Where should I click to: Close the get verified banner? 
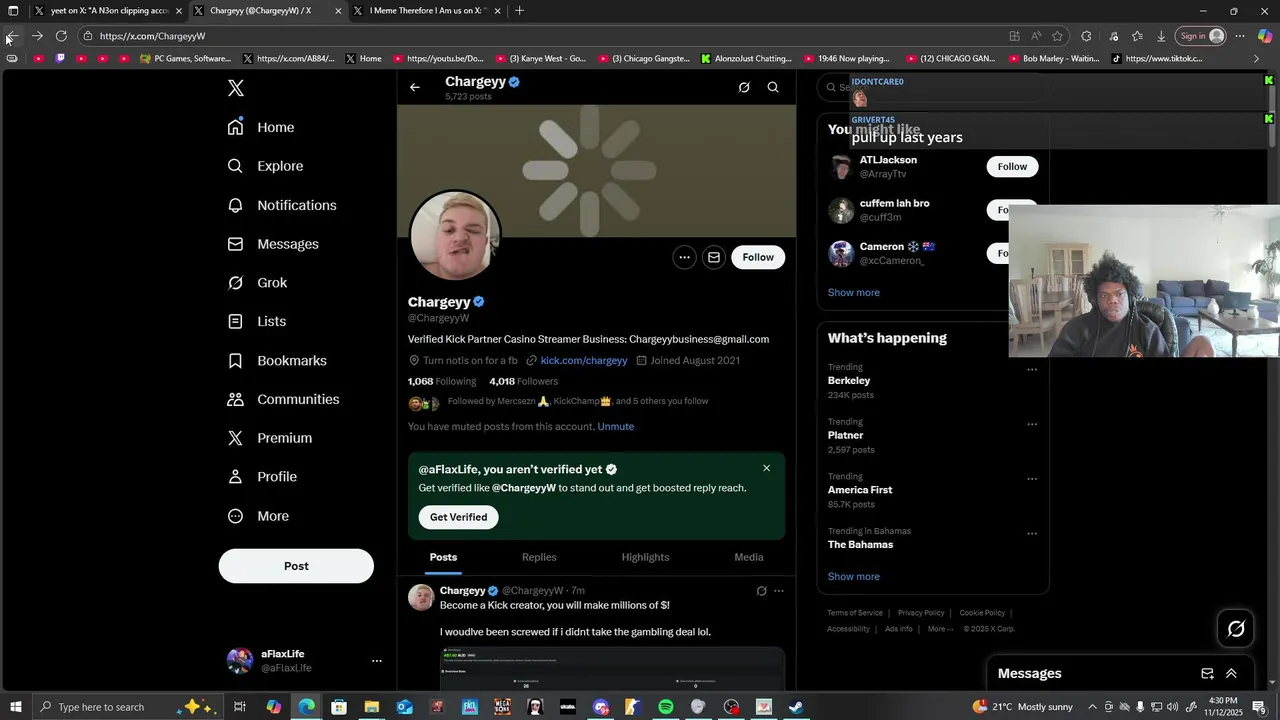pos(767,468)
